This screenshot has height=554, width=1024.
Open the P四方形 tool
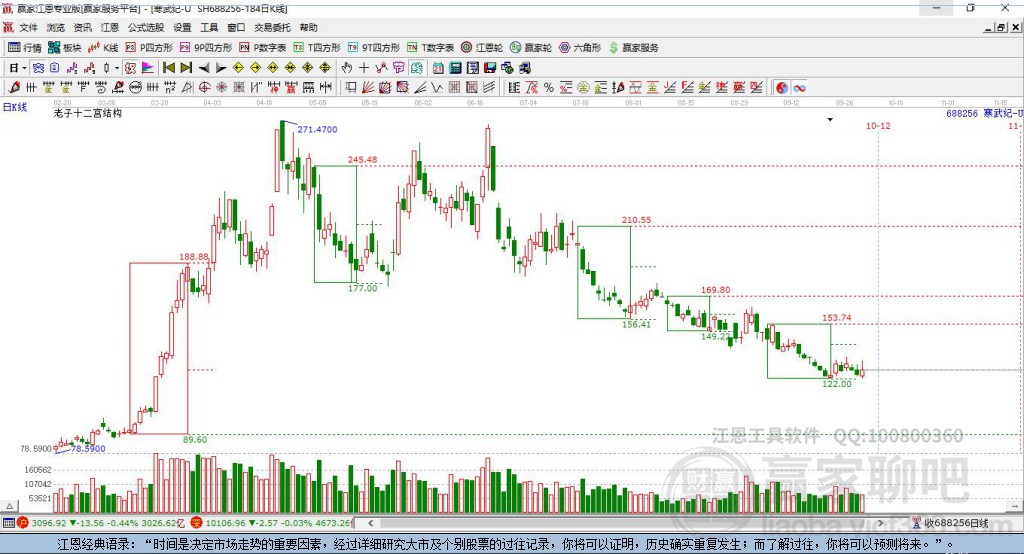pos(149,48)
